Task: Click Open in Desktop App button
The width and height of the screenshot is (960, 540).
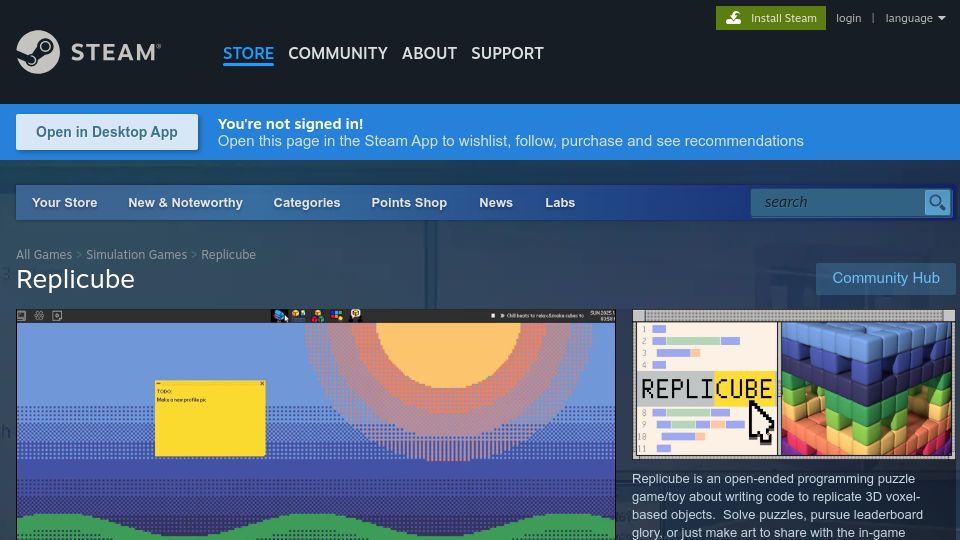Action: click(107, 132)
